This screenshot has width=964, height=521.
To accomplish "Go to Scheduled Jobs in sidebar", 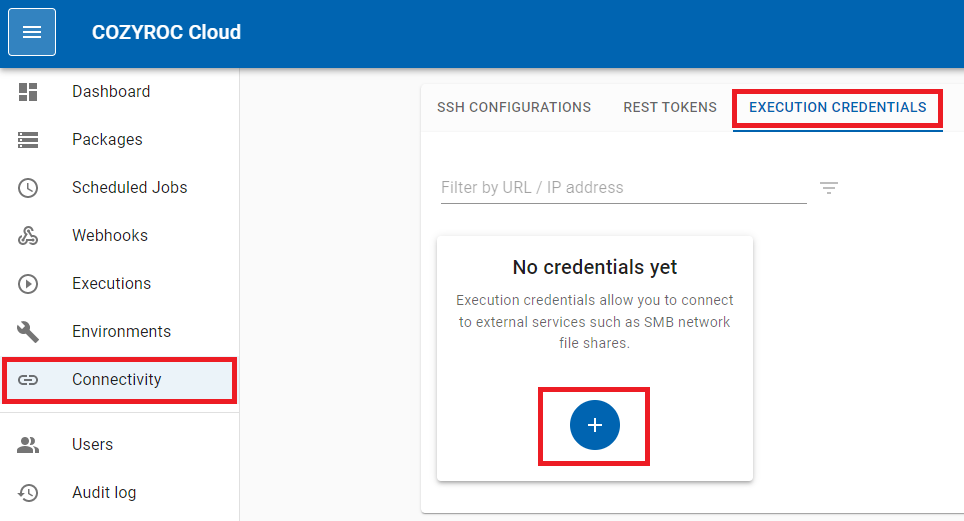I will (x=129, y=188).
